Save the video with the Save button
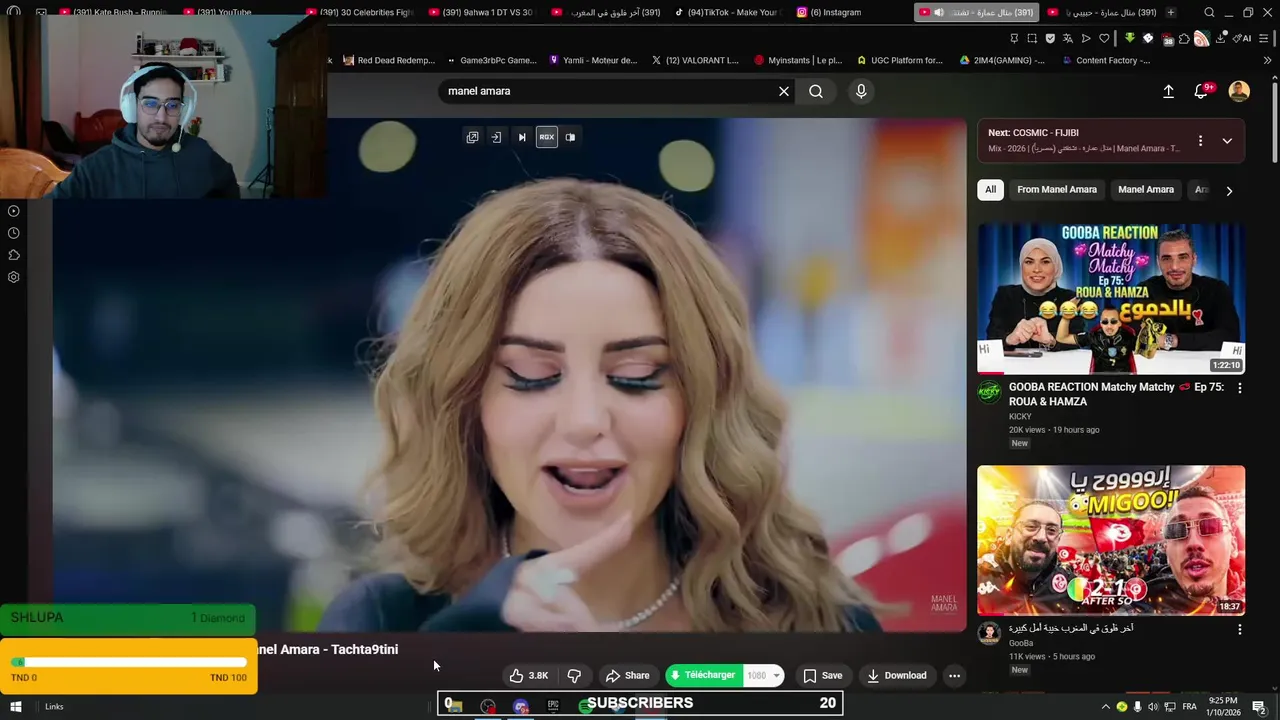Screen dimensions: 1280x720 click(823, 675)
